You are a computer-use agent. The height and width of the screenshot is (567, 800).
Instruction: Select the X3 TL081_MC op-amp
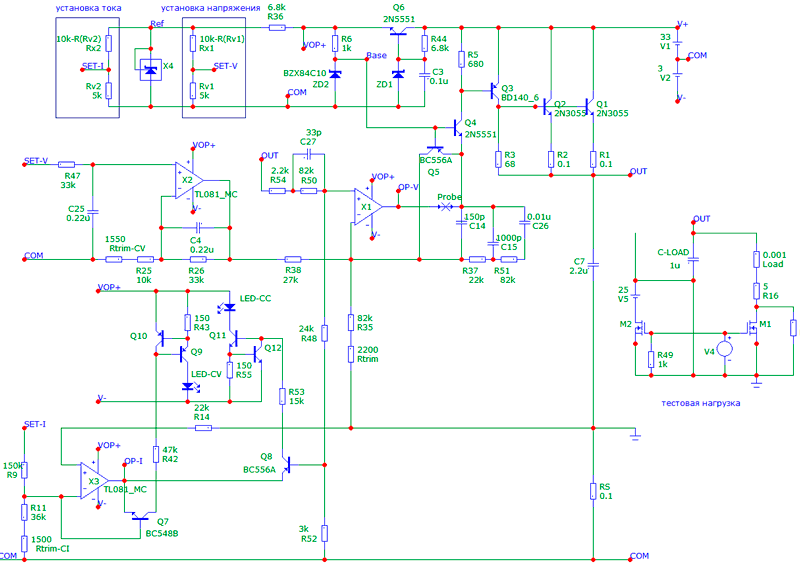pyautogui.click(x=94, y=481)
